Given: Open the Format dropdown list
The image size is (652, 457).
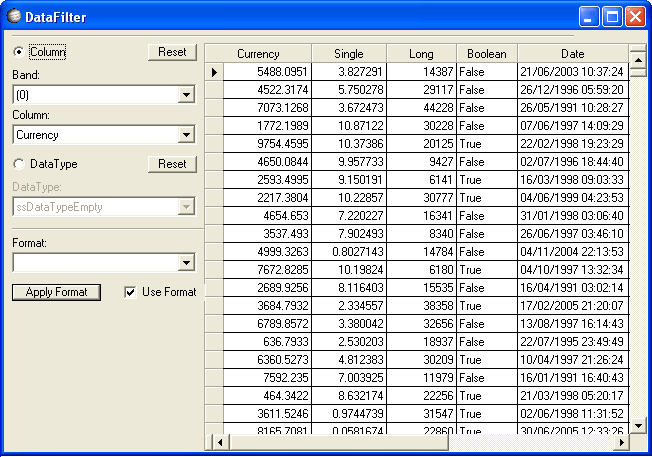Looking at the screenshot, I should 186,263.
